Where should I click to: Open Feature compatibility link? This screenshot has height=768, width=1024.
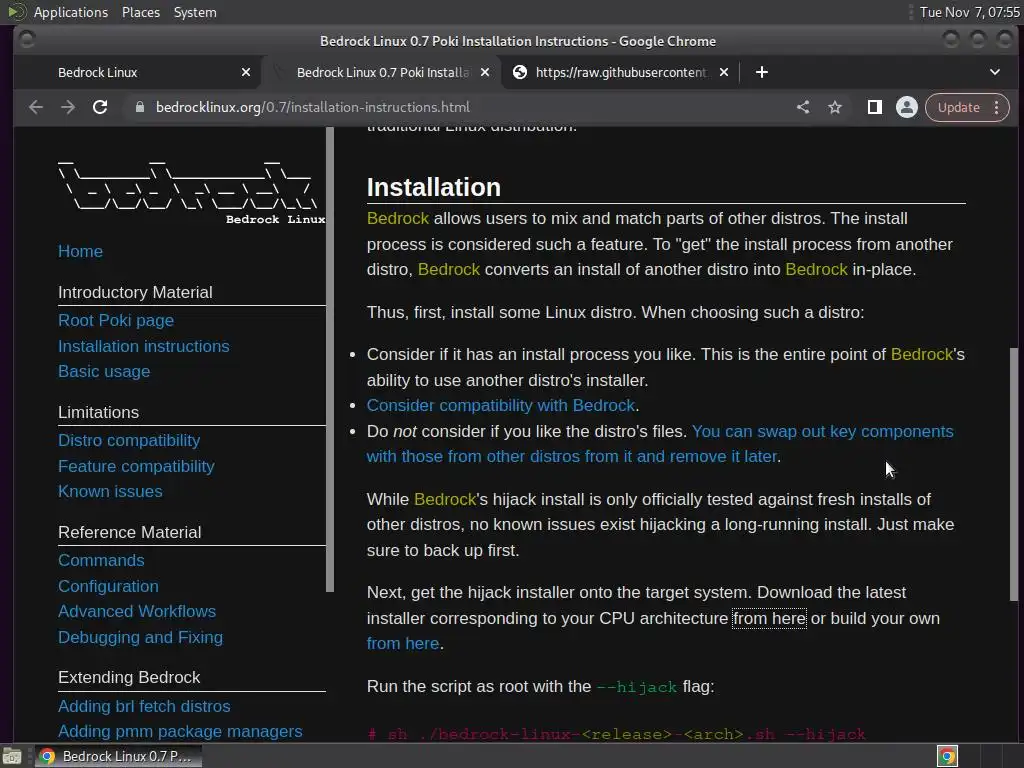pos(136,466)
